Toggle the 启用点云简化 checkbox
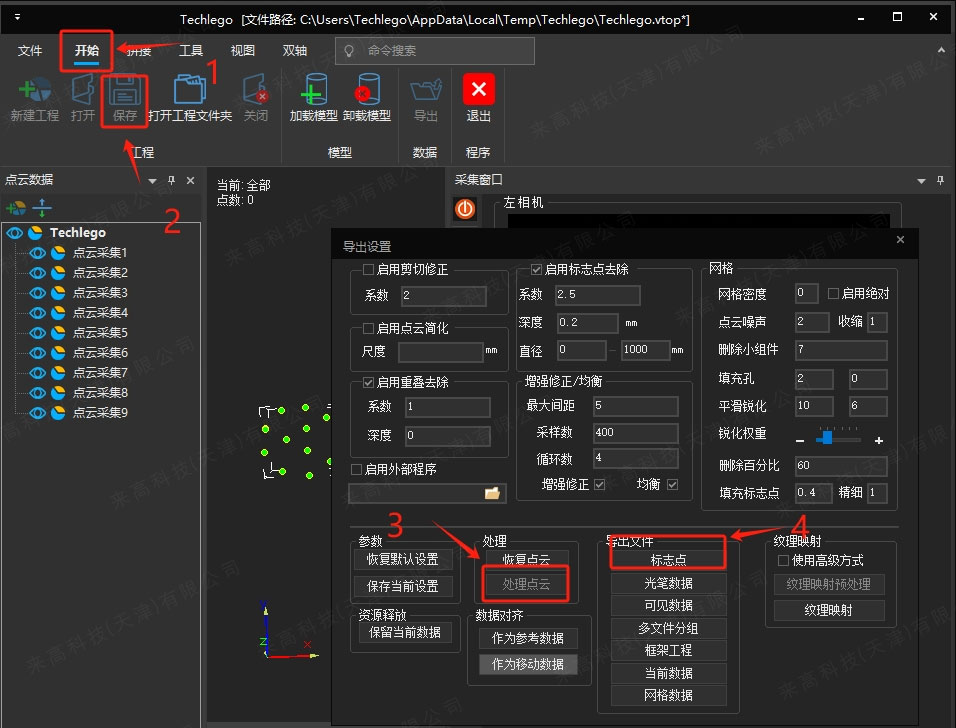This screenshot has width=956, height=728. tap(369, 328)
